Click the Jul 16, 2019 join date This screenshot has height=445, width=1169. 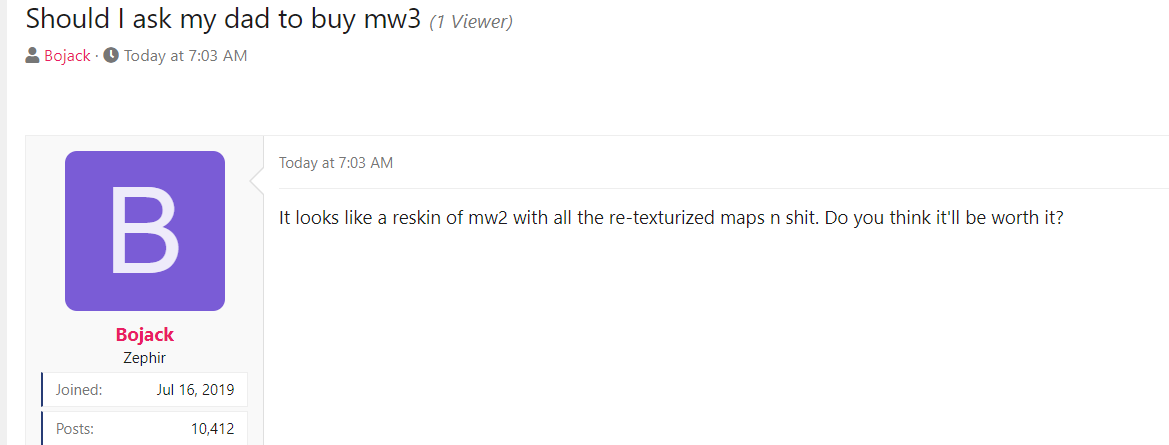(195, 389)
